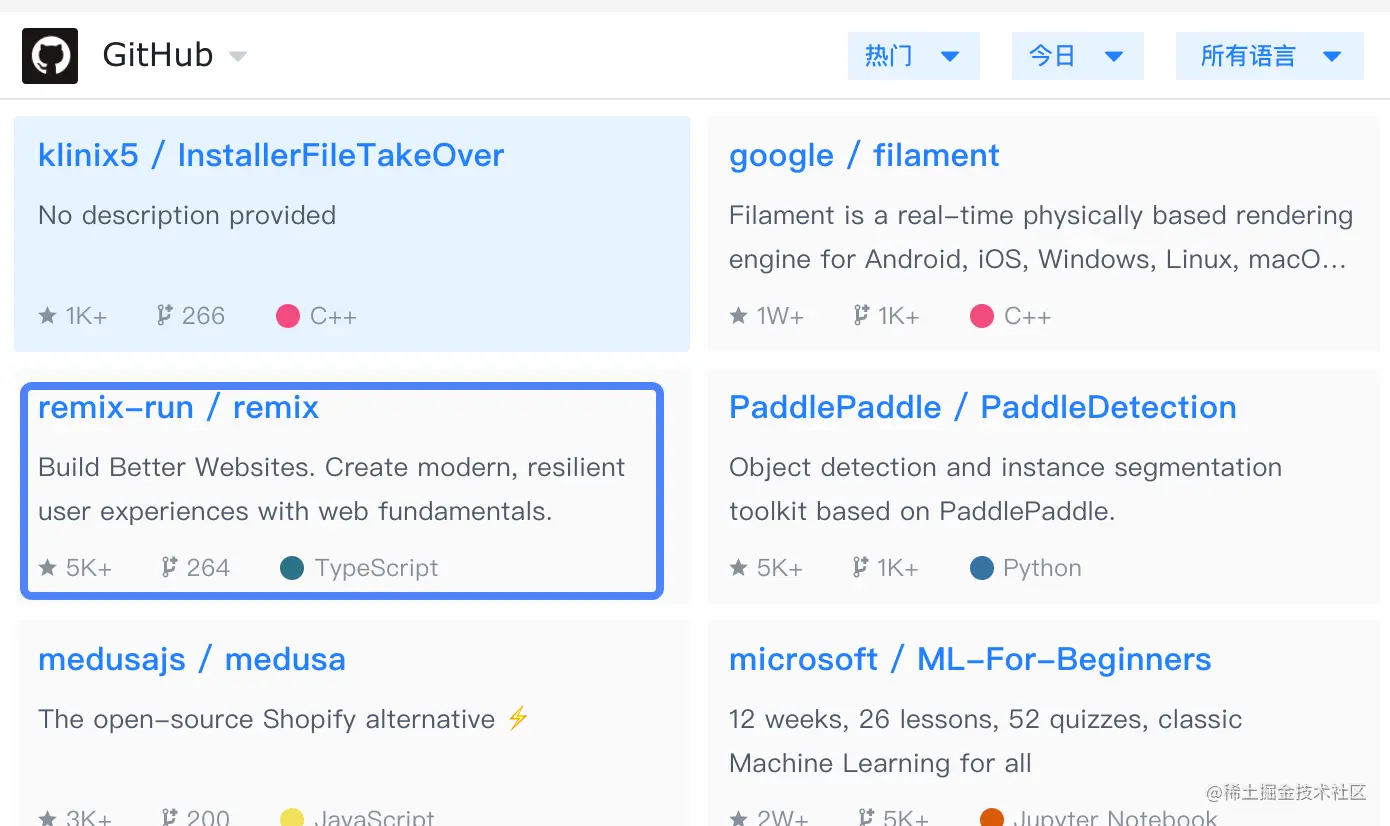Click the fork icon on PaddleDetection card
This screenshot has width=1390, height=826.
pyautogui.click(x=861, y=568)
